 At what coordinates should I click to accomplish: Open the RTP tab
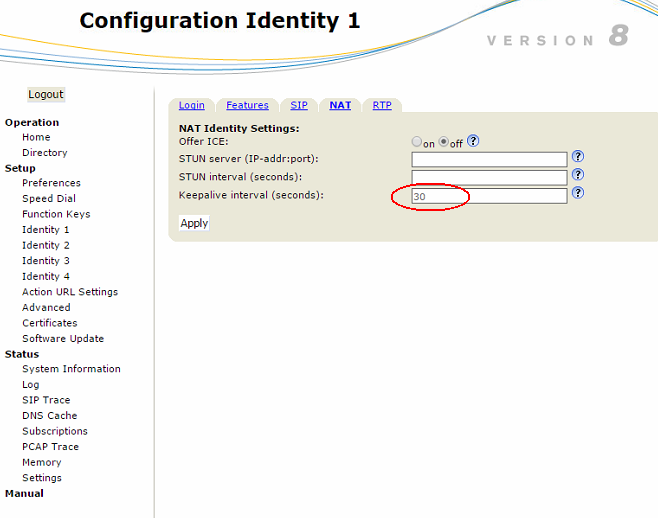click(382, 105)
